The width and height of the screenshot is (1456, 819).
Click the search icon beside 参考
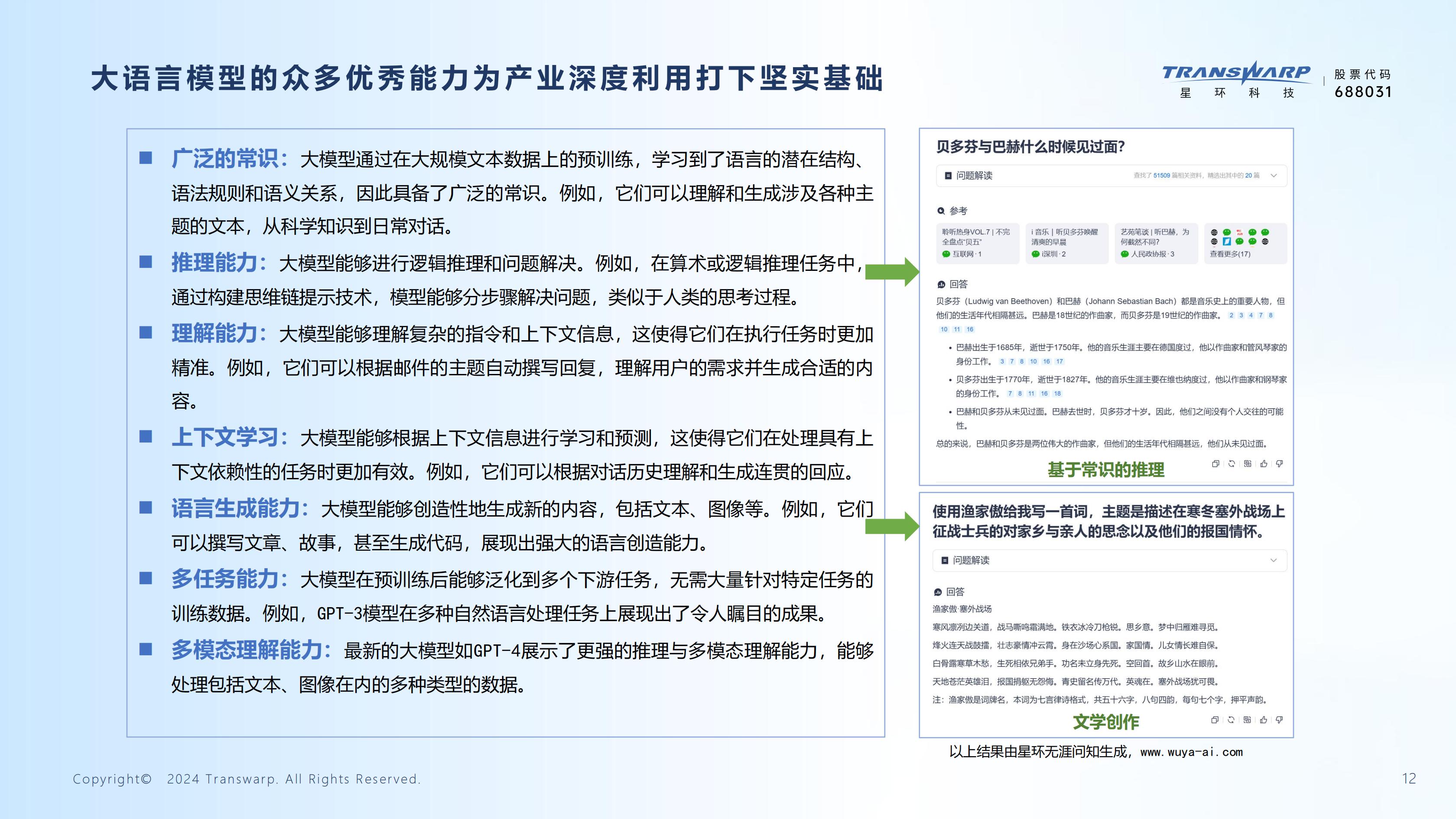[x=941, y=211]
